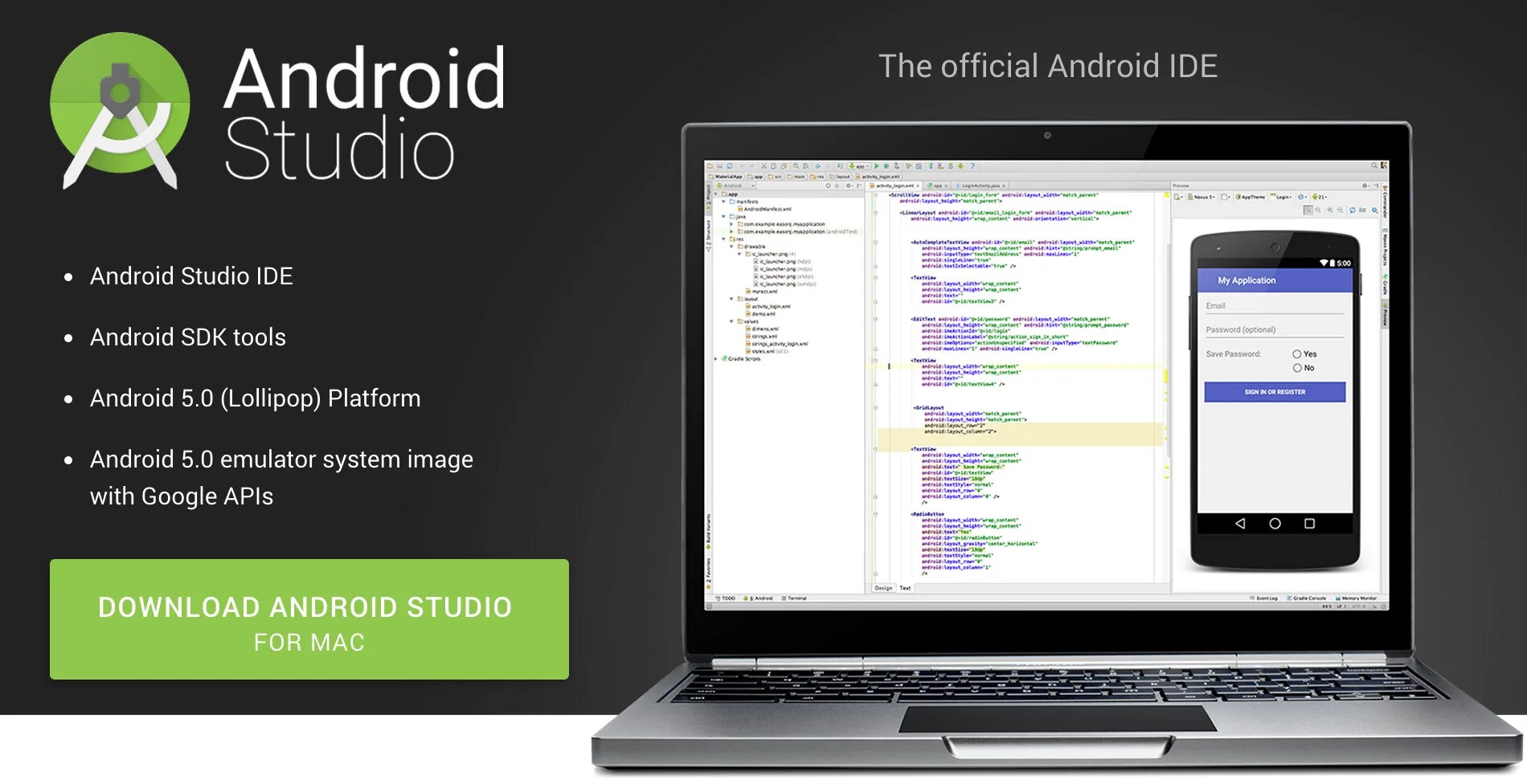Click the Cut scissors toolbar icon
Viewport: 1527px width, 784px height.
tap(763, 166)
